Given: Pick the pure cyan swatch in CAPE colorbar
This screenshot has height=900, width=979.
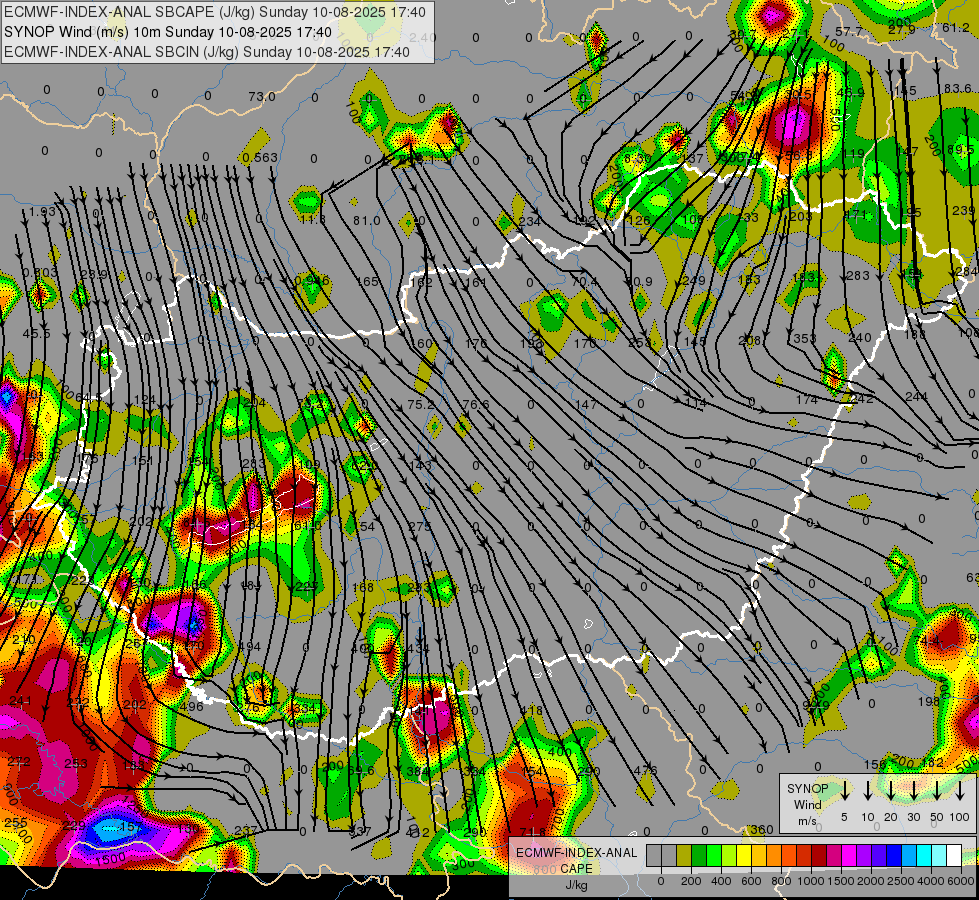Looking at the screenshot, I should tap(923, 855).
